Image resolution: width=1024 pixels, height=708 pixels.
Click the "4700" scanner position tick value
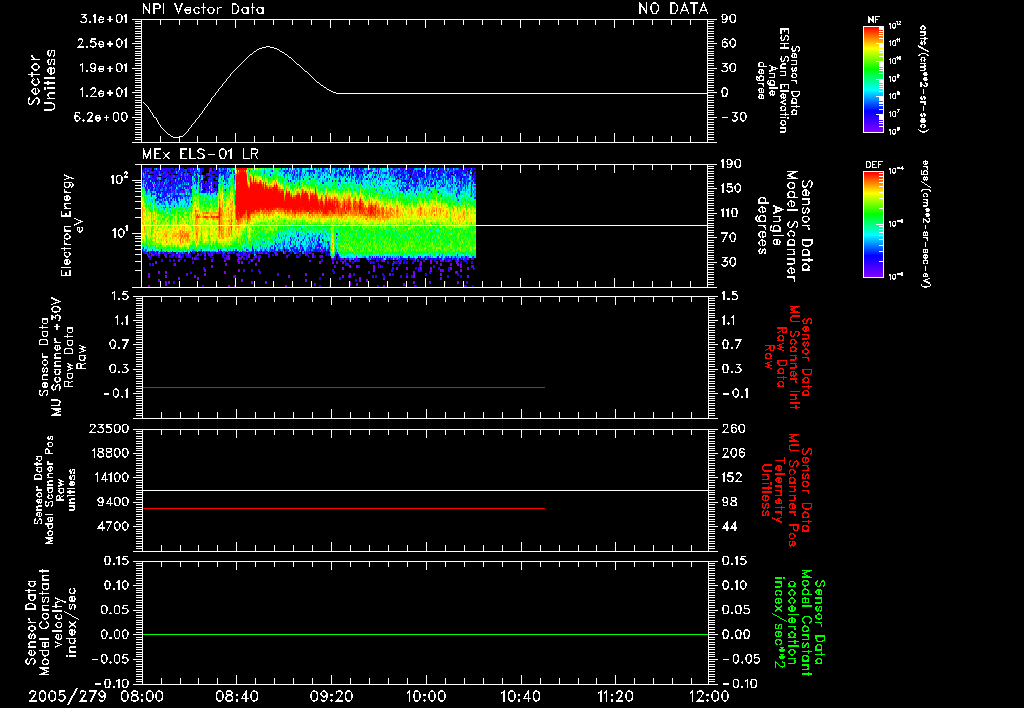click(x=113, y=526)
